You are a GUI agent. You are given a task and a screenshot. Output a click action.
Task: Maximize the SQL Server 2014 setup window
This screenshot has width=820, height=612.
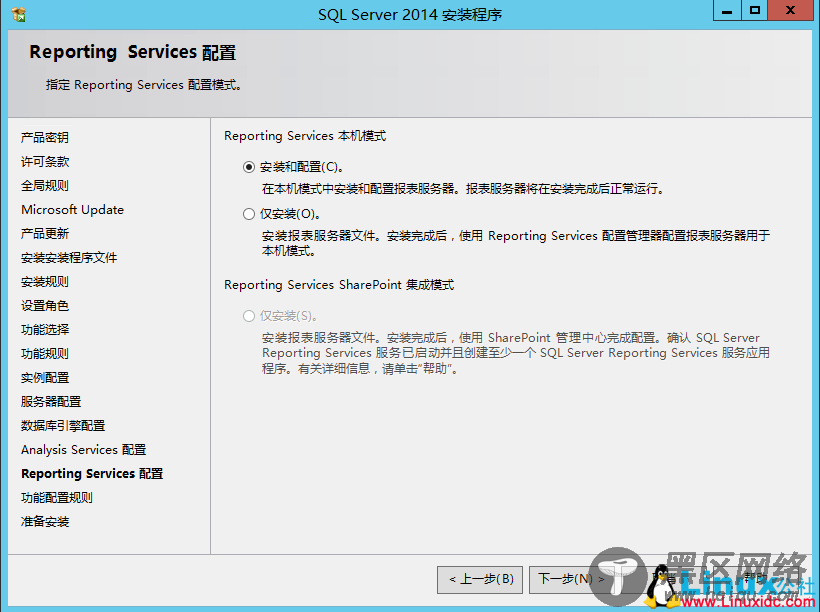(755, 10)
